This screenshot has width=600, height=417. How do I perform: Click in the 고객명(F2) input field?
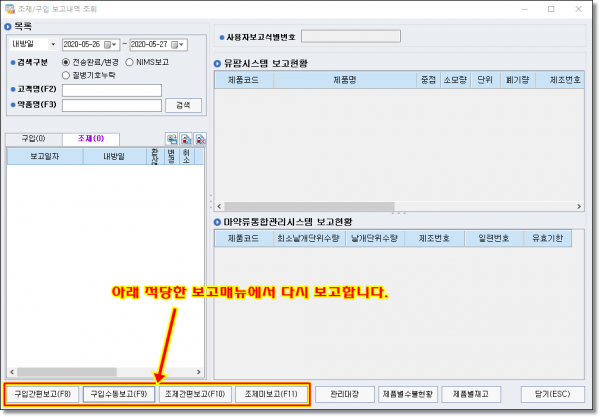111,90
